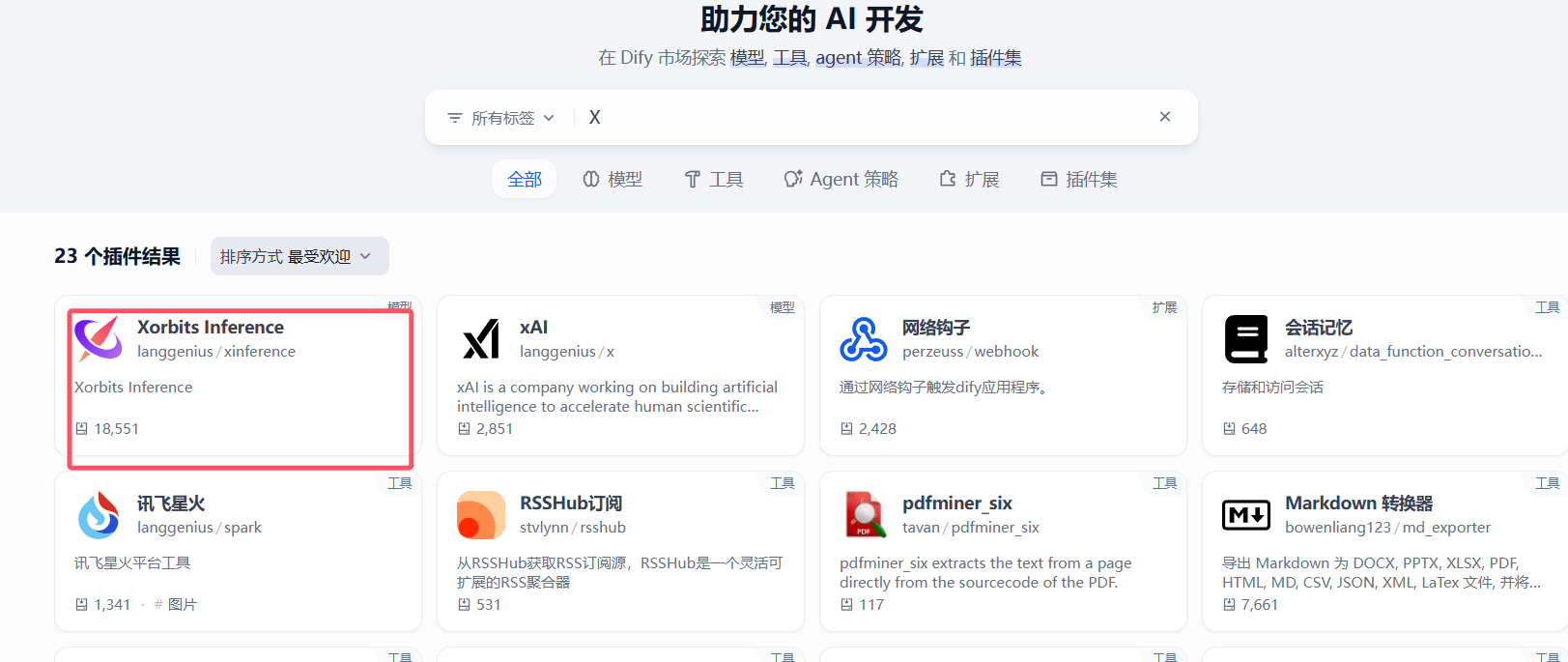Click the bowenliang123 / md_exporter author path
Screen dimensions: 1568x662
click(1387, 528)
